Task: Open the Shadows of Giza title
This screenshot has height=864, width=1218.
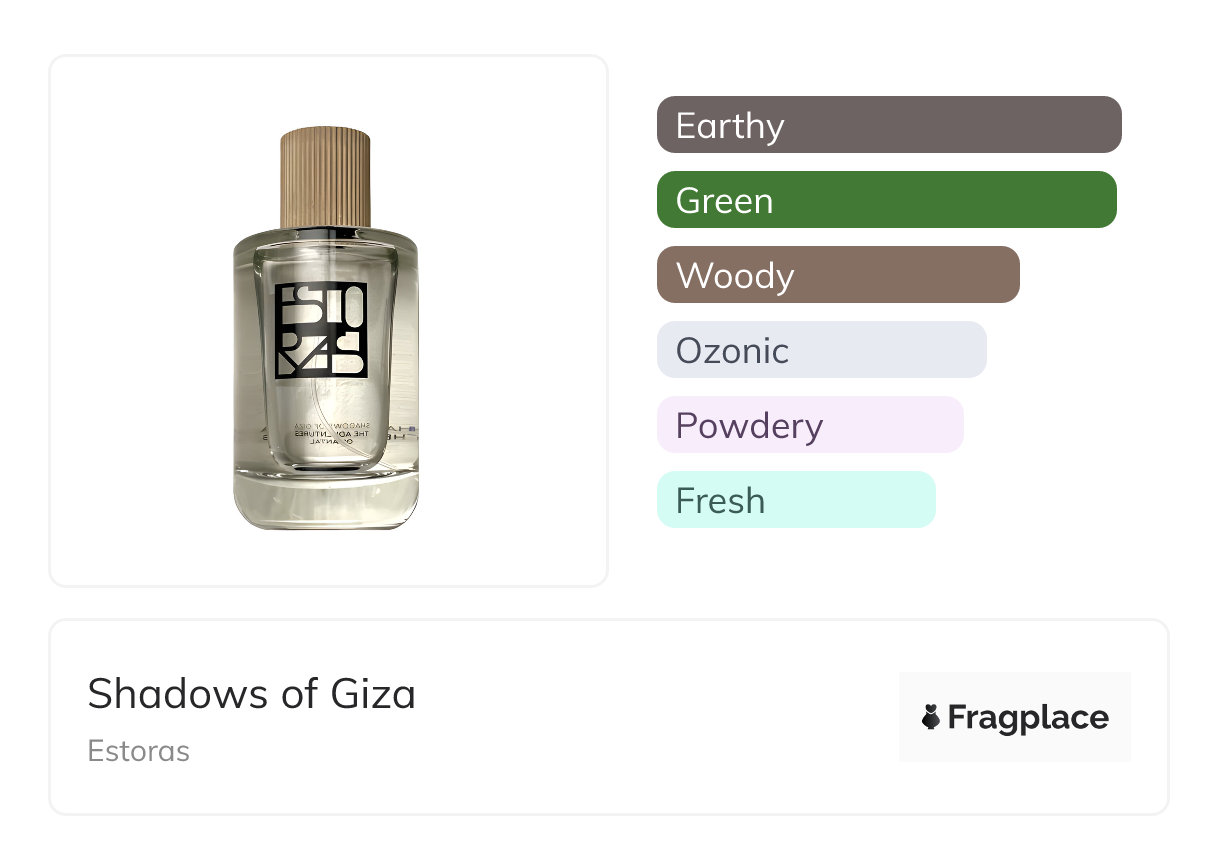Action: click(251, 693)
